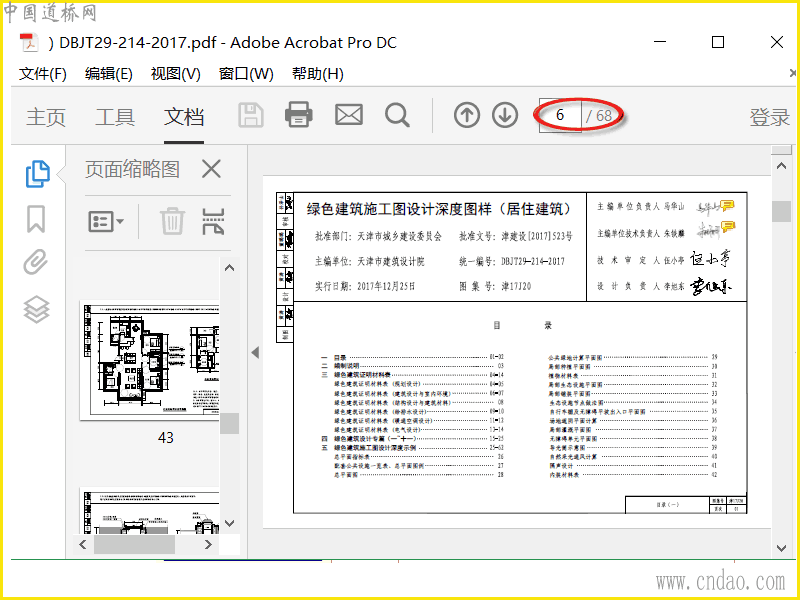
Task: Open the 文件(F) menu
Action: pyautogui.click(x=43, y=74)
